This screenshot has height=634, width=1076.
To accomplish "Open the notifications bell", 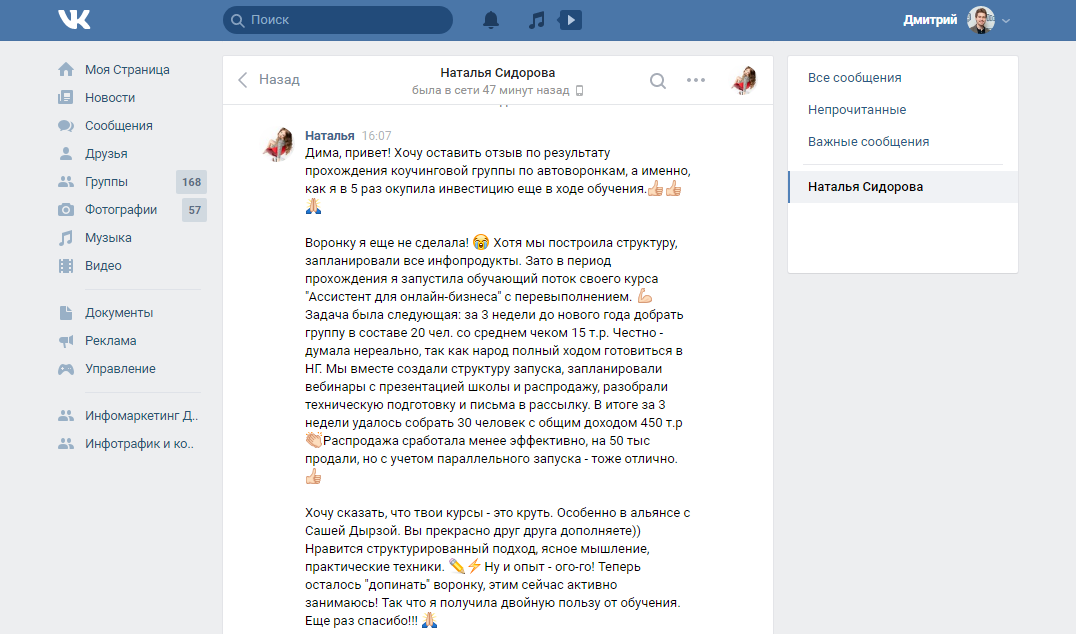I will pyautogui.click(x=491, y=20).
